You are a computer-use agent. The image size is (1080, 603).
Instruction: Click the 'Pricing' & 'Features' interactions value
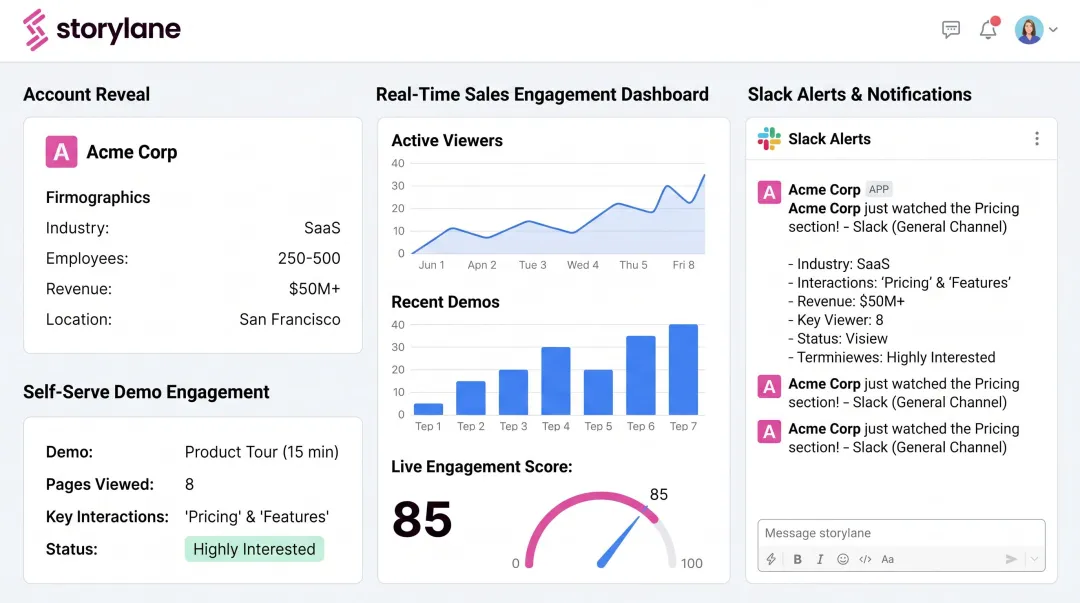pyautogui.click(x=257, y=517)
